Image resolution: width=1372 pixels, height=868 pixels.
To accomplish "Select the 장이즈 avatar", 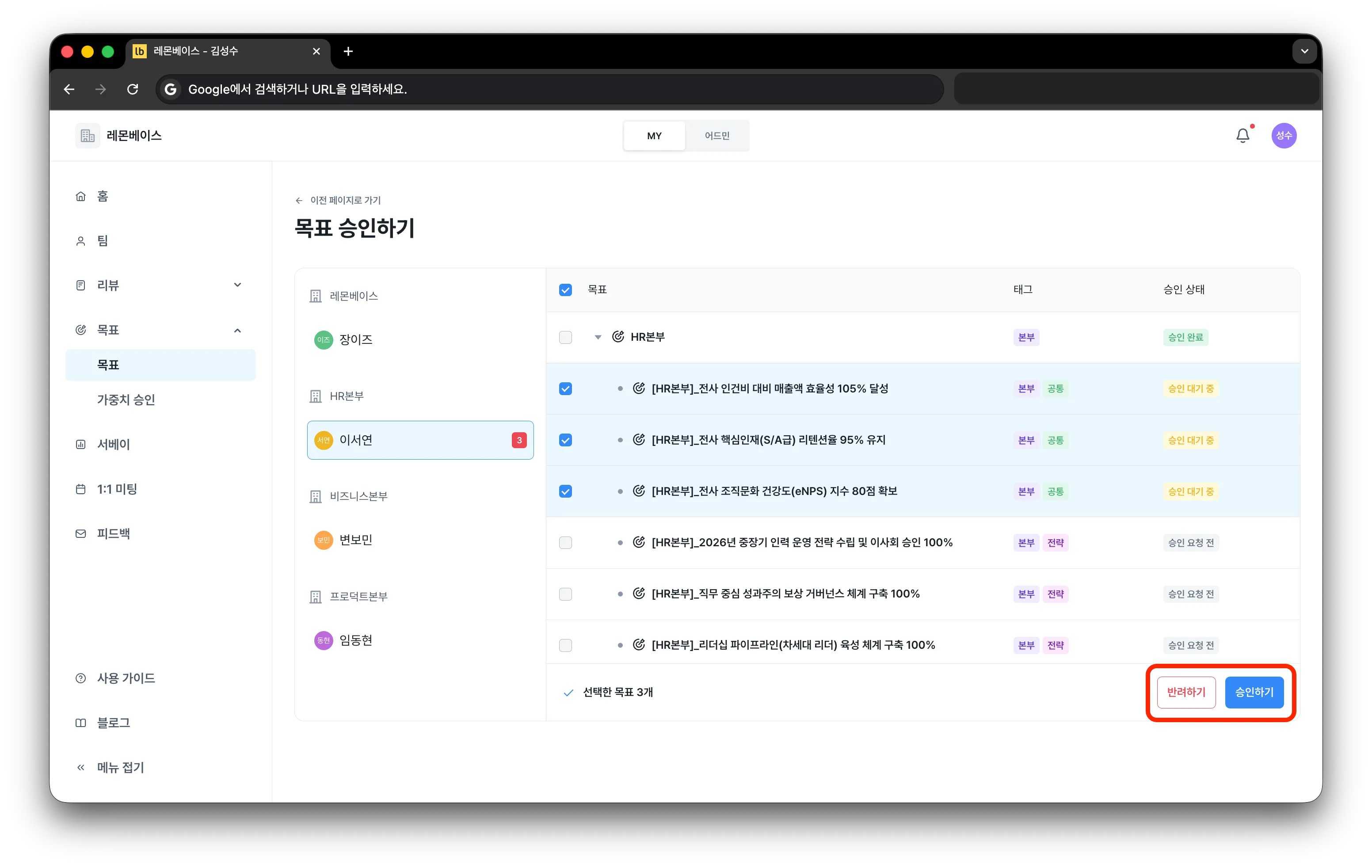I will (x=324, y=340).
